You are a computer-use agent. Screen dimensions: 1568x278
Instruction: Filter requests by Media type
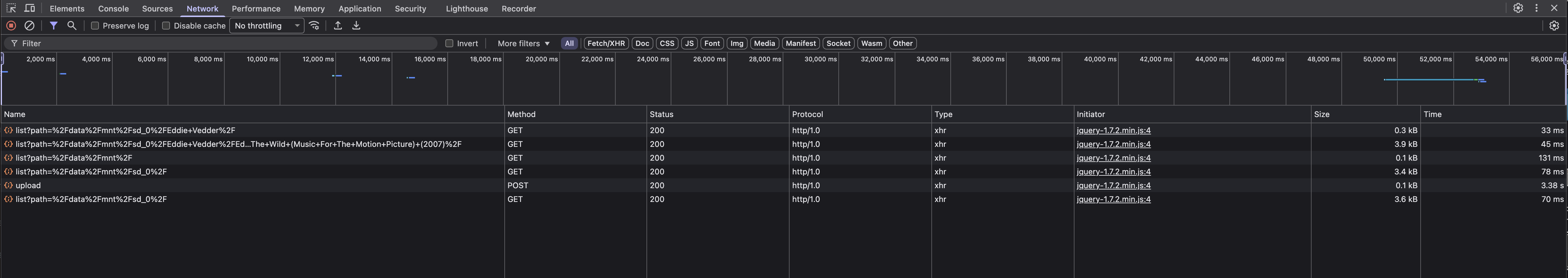coord(764,43)
